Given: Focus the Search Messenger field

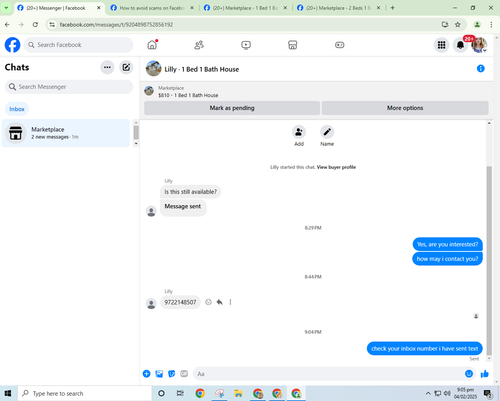Looking at the screenshot, I should click(69, 87).
